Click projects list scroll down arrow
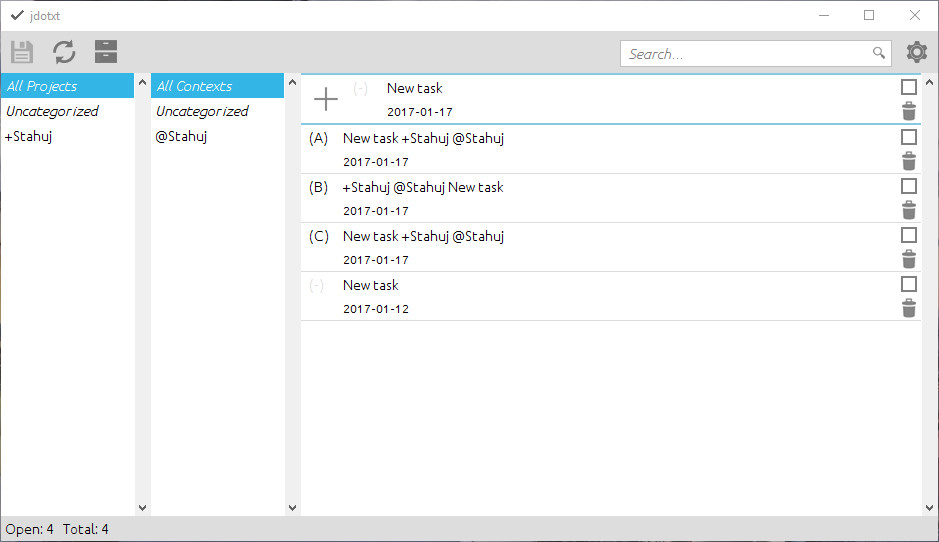Viewport: 939px width, 542px height. click(x=143, y=508)
